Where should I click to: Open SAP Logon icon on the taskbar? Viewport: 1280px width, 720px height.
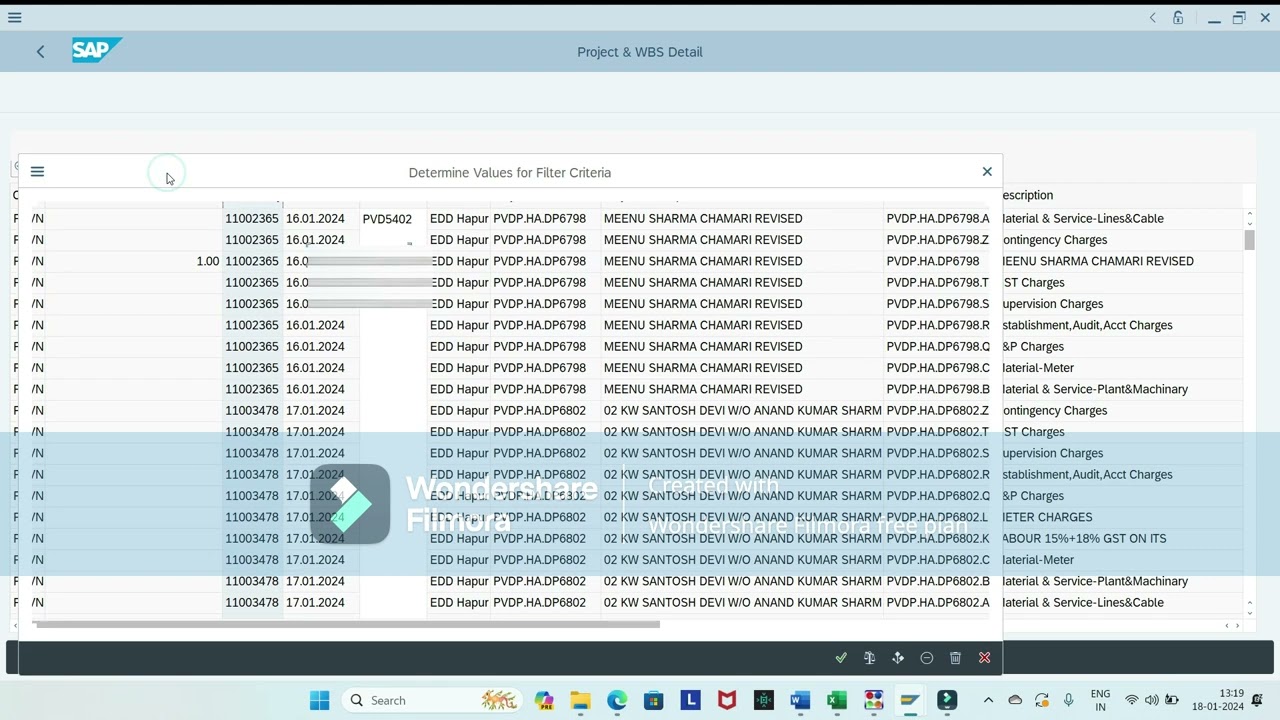tap(910, 700)
